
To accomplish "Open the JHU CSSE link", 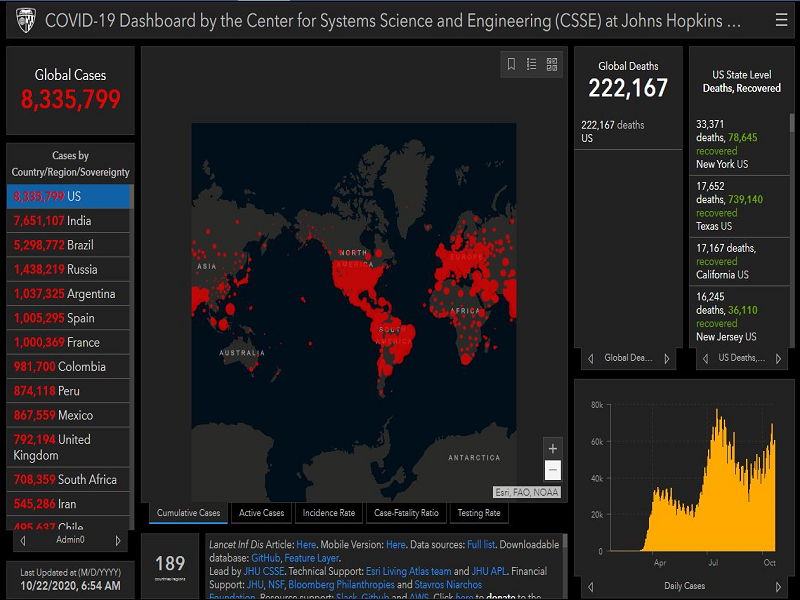I will tap(264, 571).
